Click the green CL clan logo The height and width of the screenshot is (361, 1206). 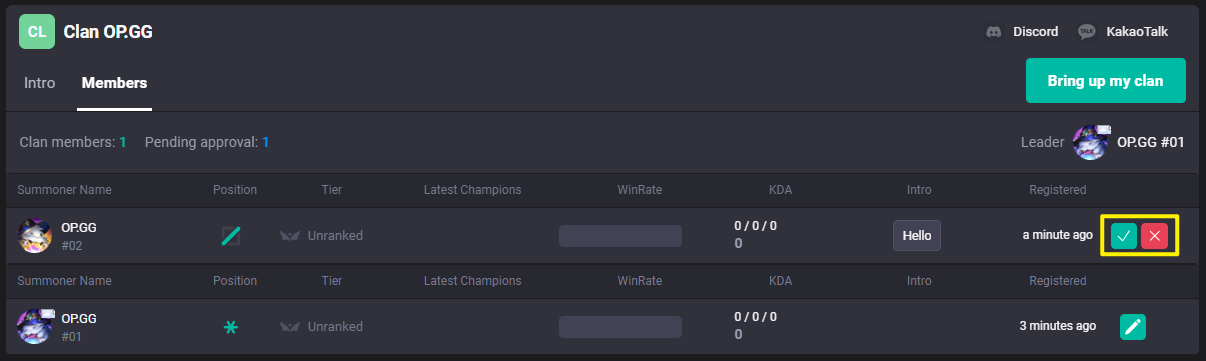[36, 31]
